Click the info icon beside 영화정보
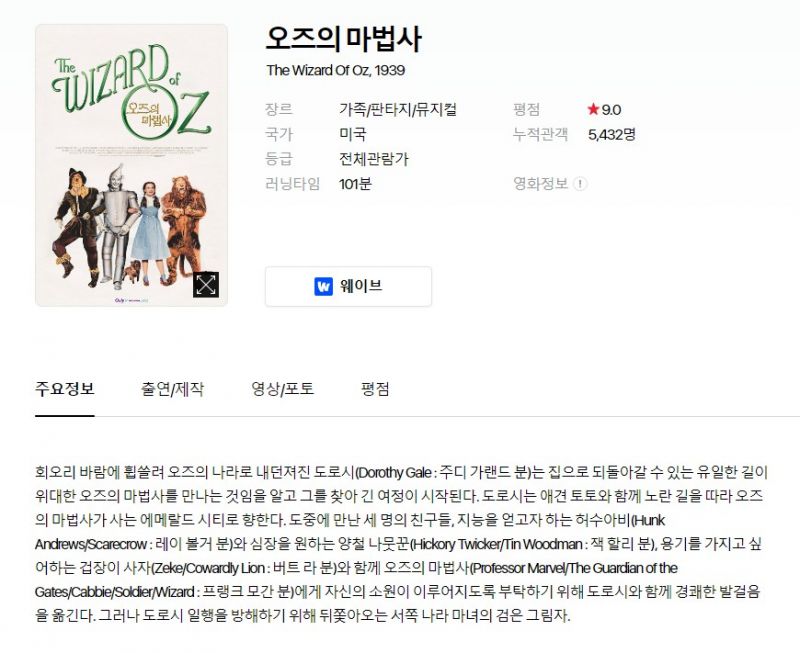This screenshot has width=800, height=653. [x=580, y=184]
